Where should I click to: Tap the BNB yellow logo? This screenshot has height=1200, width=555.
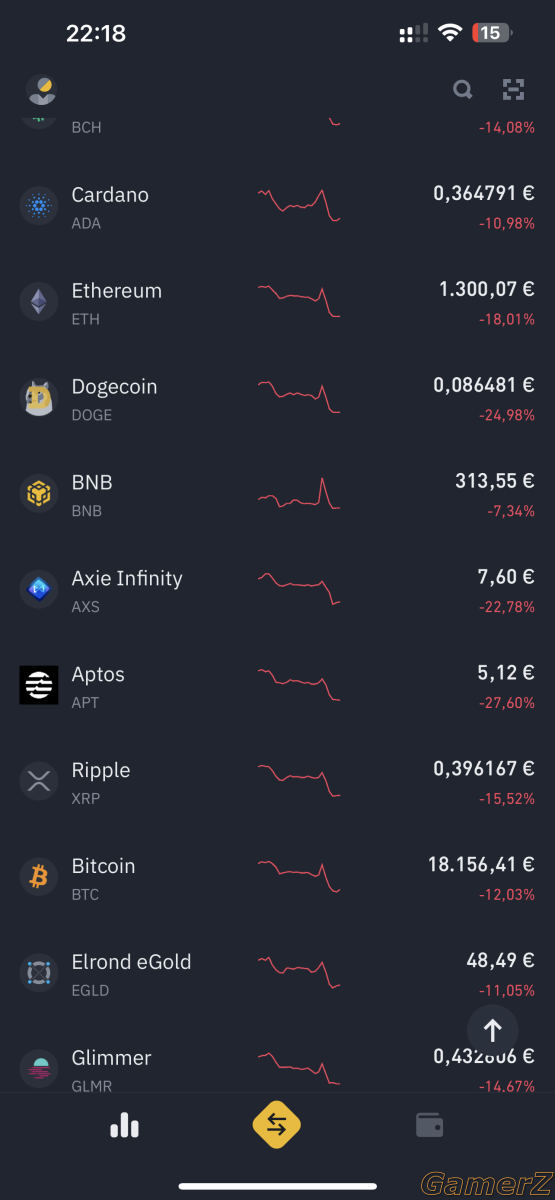coord(39,494)
